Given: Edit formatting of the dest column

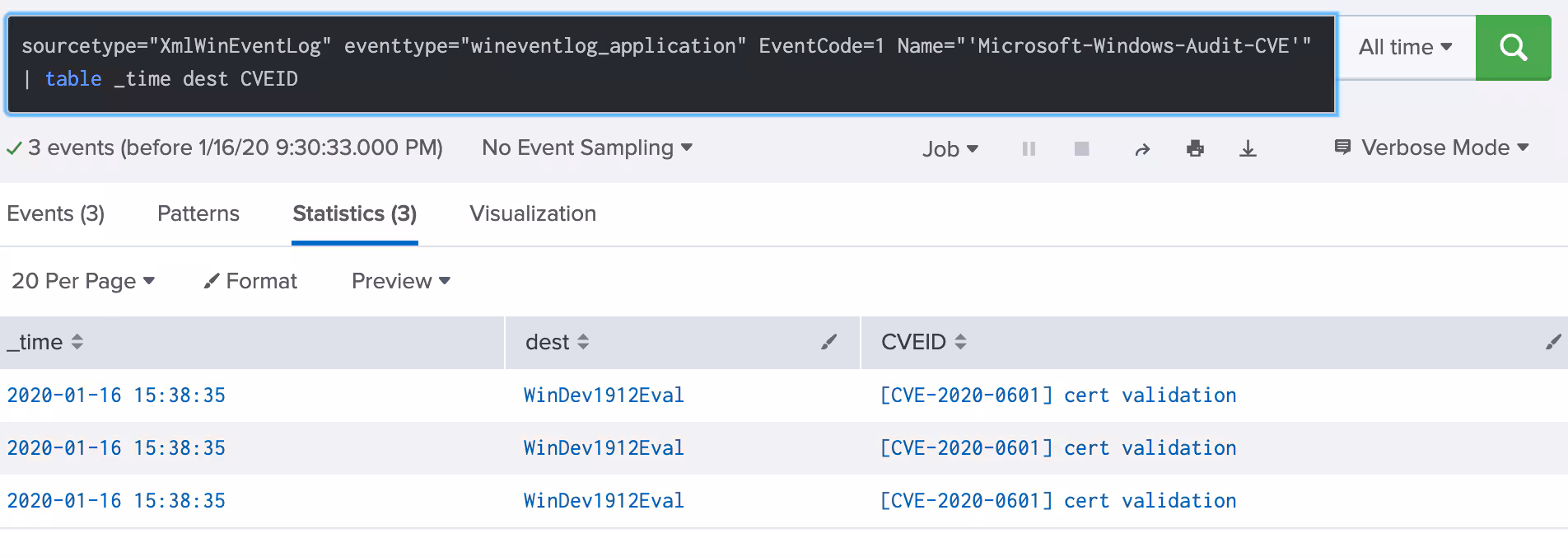Looking at the screenshot, I should click(x=828, y=342).
